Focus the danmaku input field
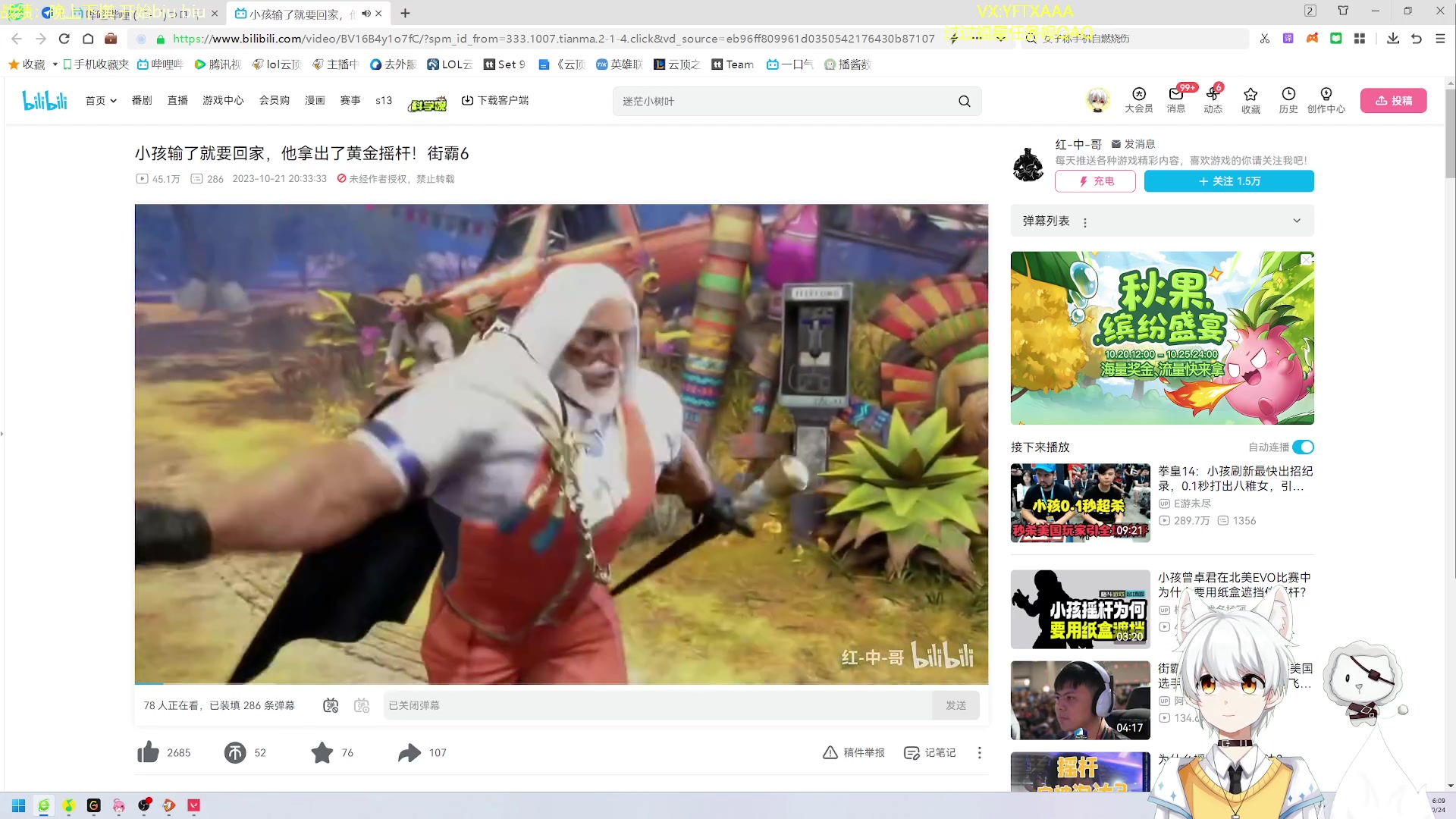This screenshot has height=819, width=1456. tap(657, 705)
